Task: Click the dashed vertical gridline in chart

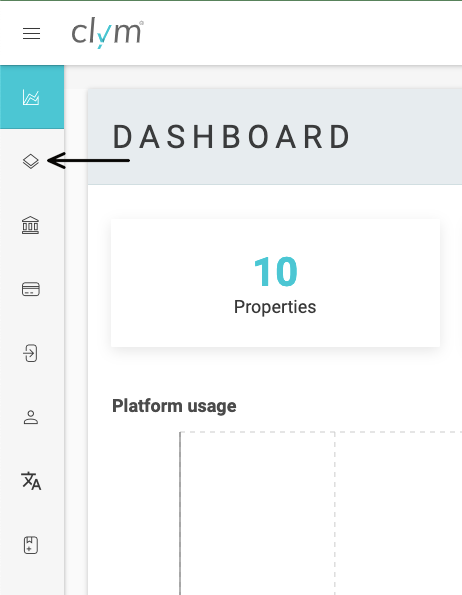Action: point(335,513)
